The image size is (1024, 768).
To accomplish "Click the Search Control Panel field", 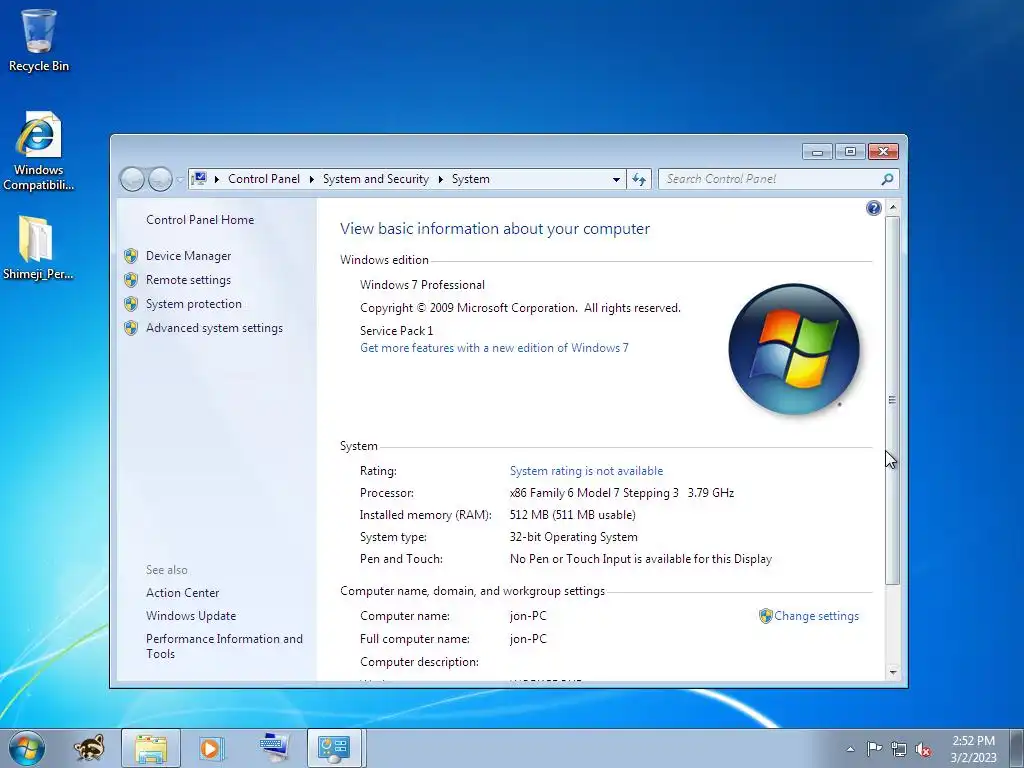I will (769, 179).
